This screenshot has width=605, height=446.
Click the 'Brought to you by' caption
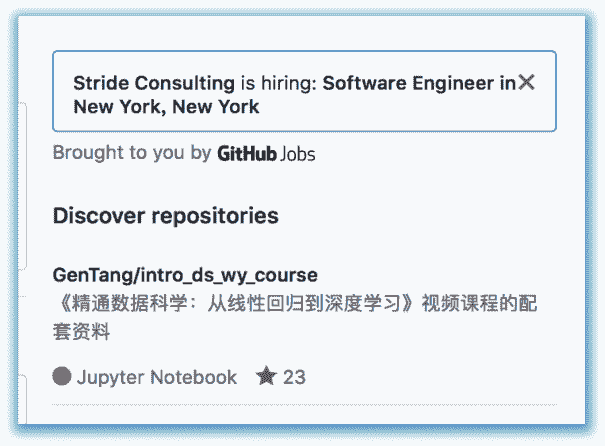click(132, 153)
